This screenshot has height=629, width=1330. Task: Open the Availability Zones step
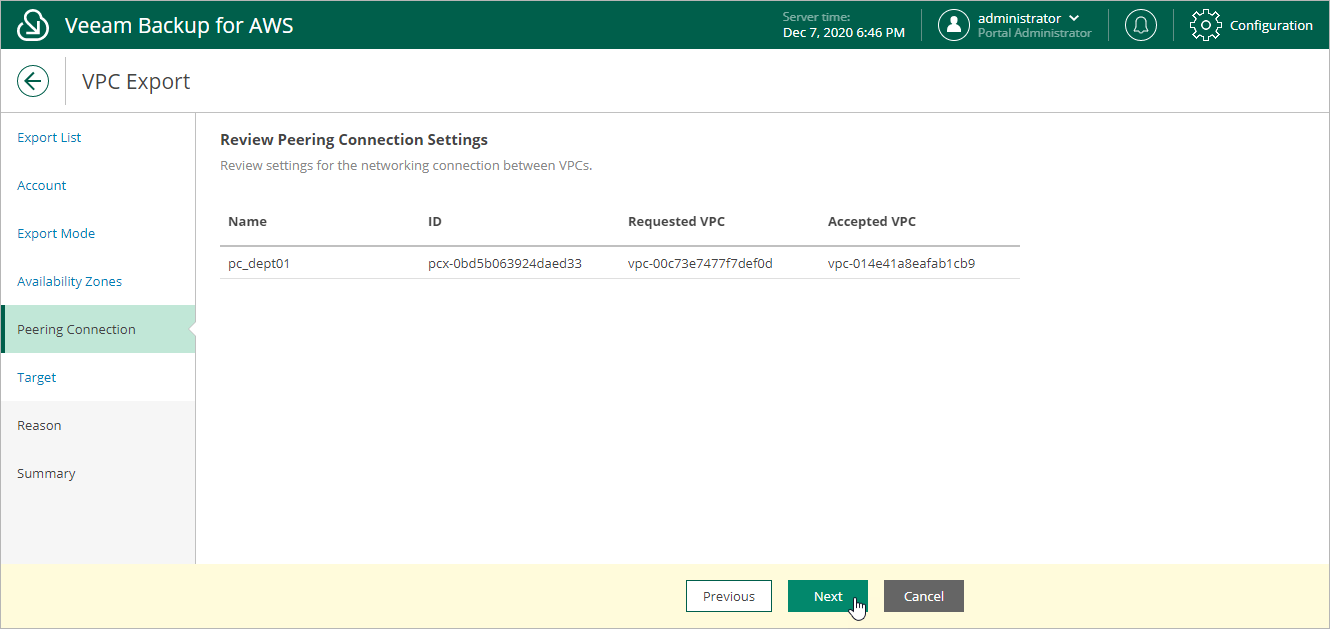(69, 281)
